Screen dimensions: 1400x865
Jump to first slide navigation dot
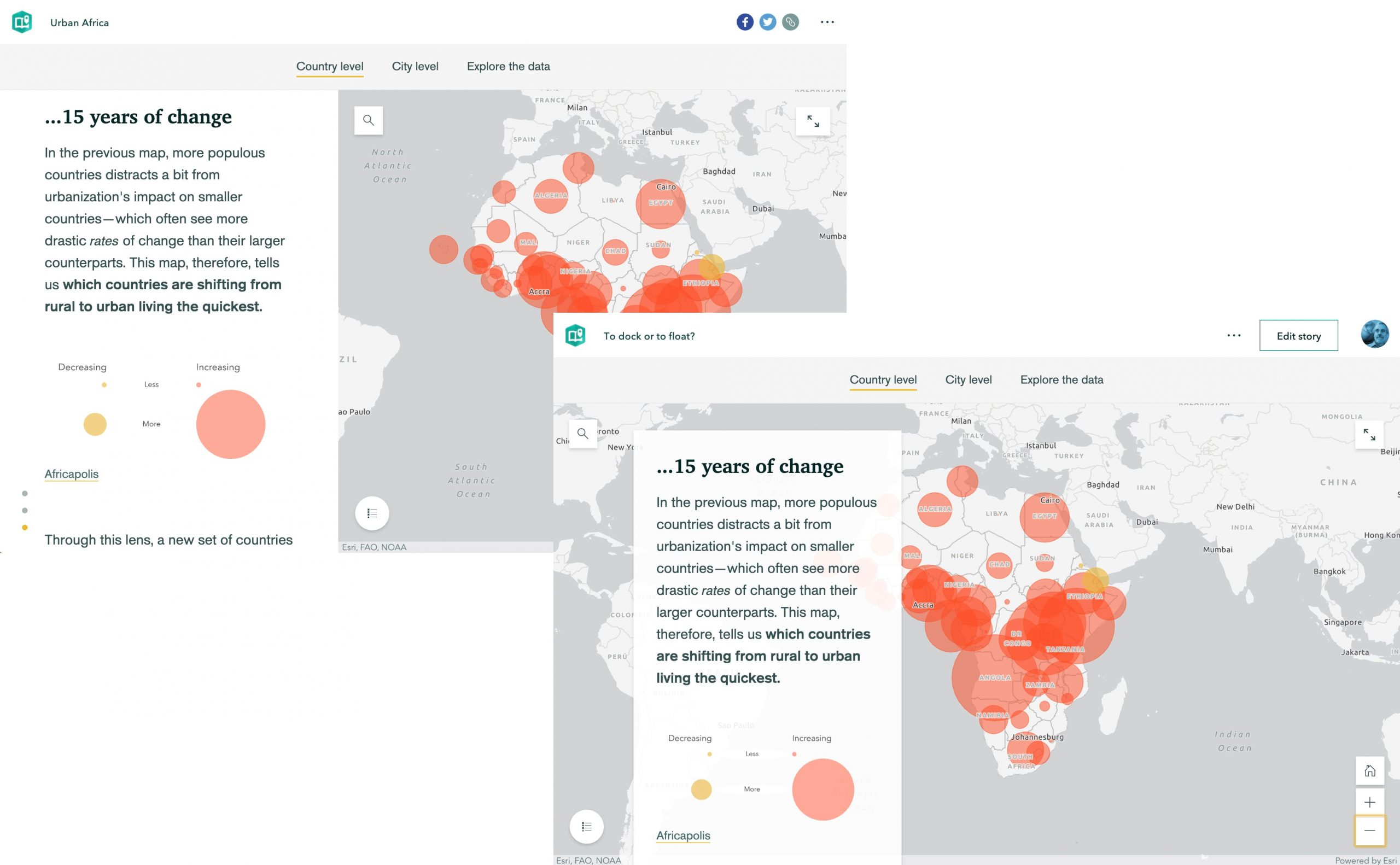pos(25,493)
